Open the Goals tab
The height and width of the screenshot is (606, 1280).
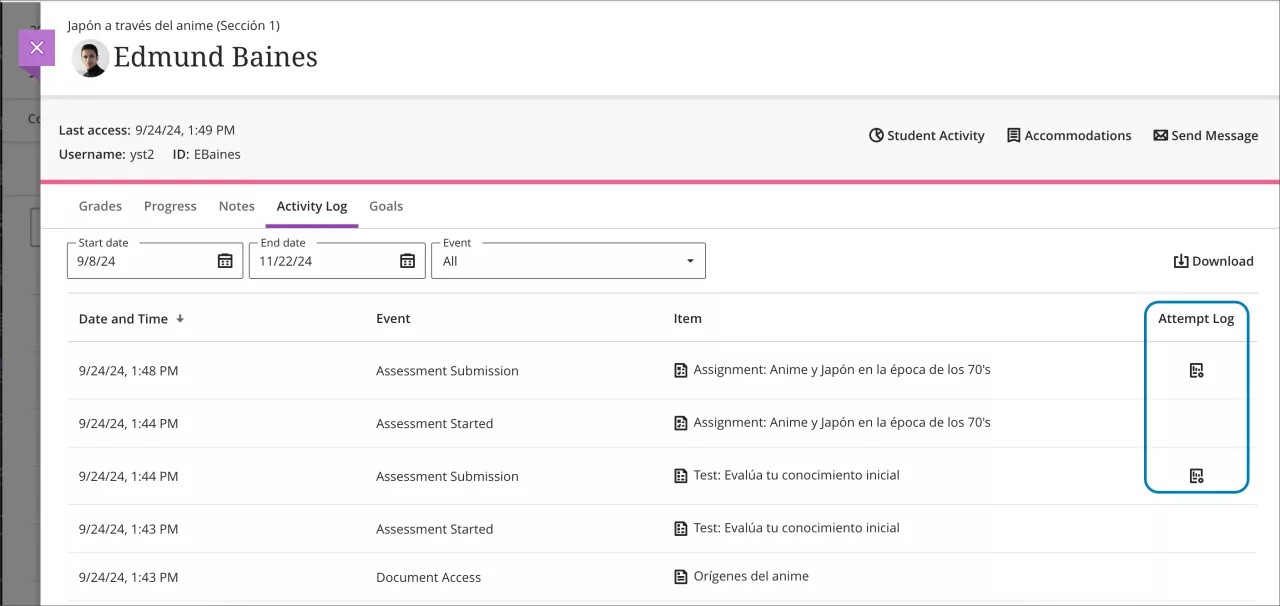(386, 206)
